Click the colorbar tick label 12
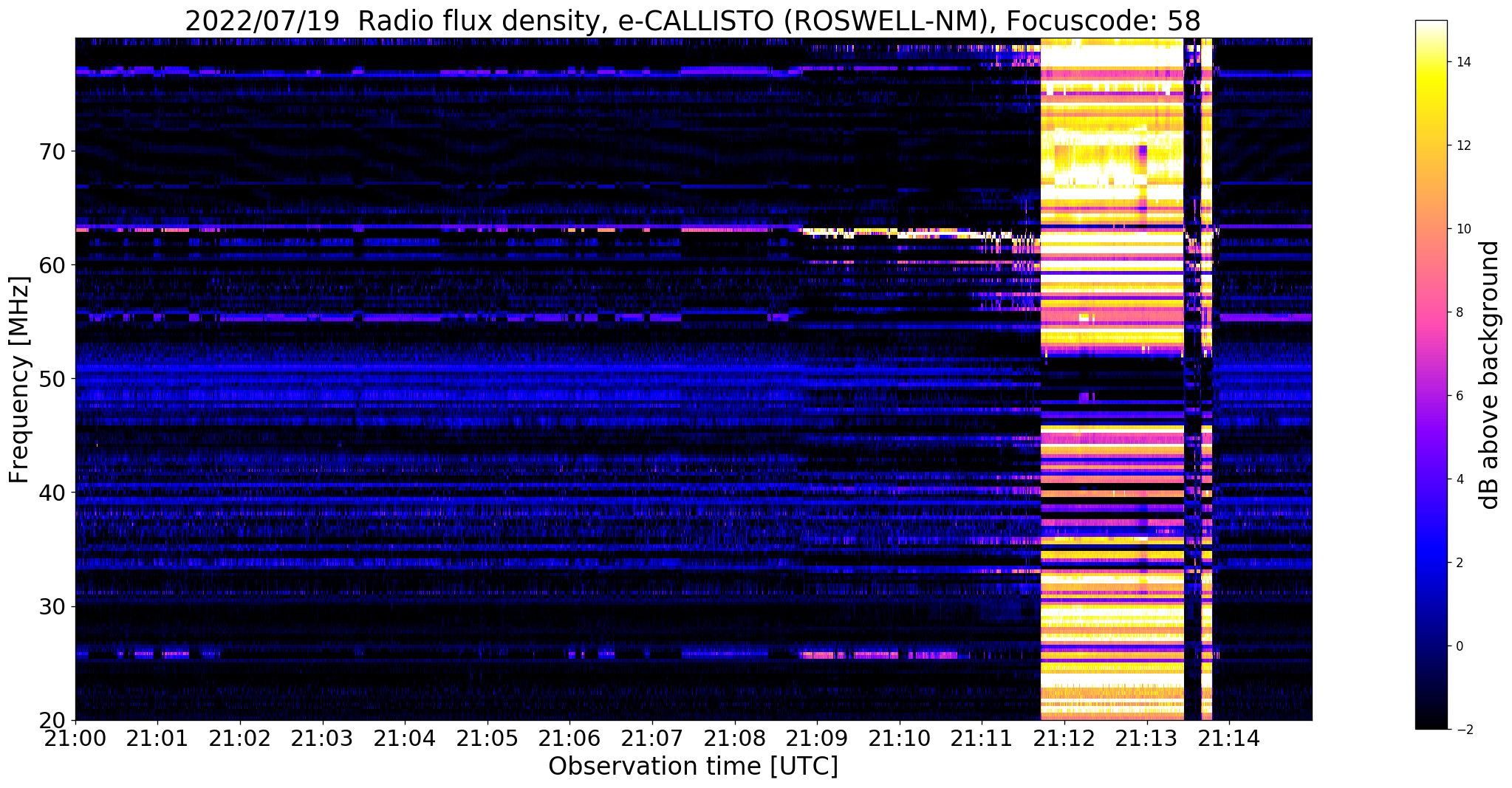This screenshot has height=788, width=1512. [1463, 145]
